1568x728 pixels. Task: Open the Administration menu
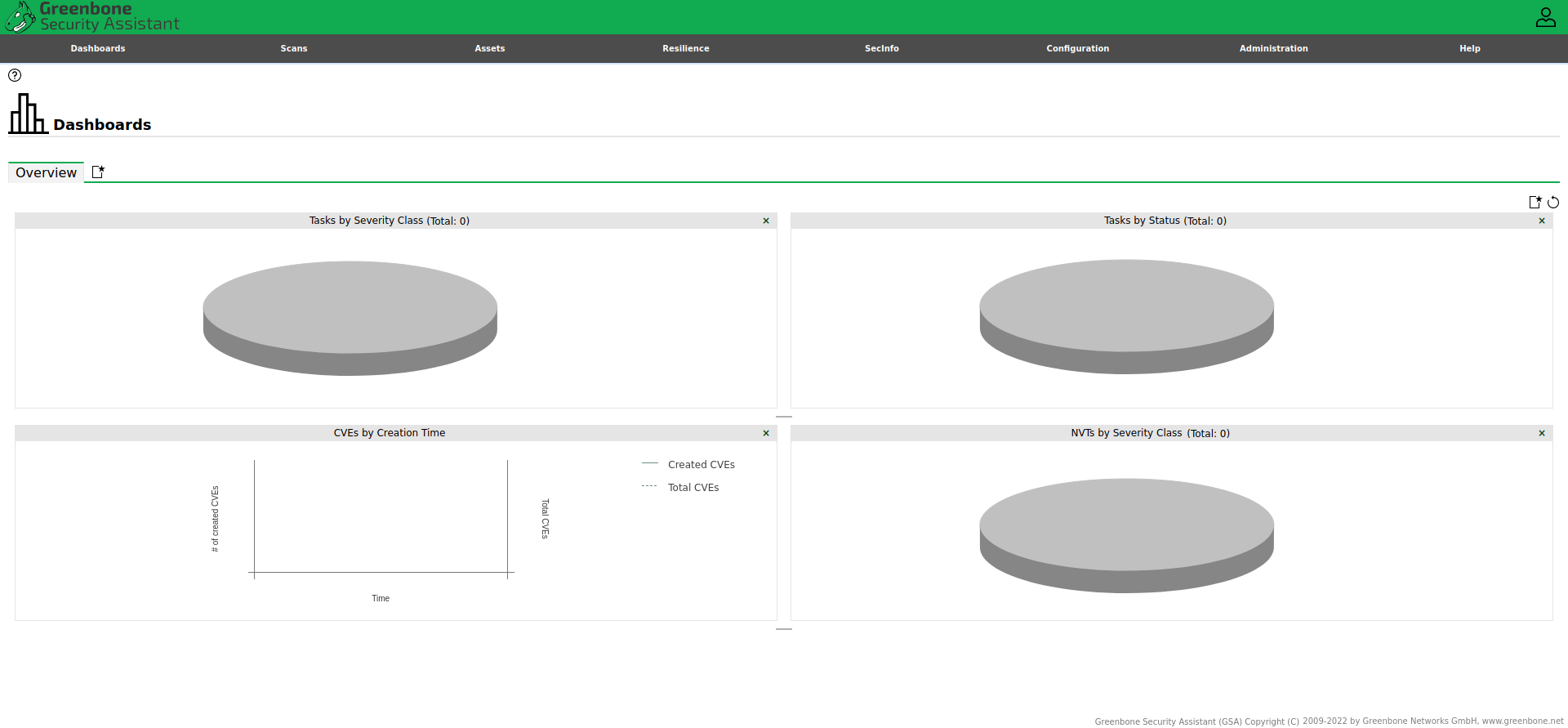[x=1274, y=48]
